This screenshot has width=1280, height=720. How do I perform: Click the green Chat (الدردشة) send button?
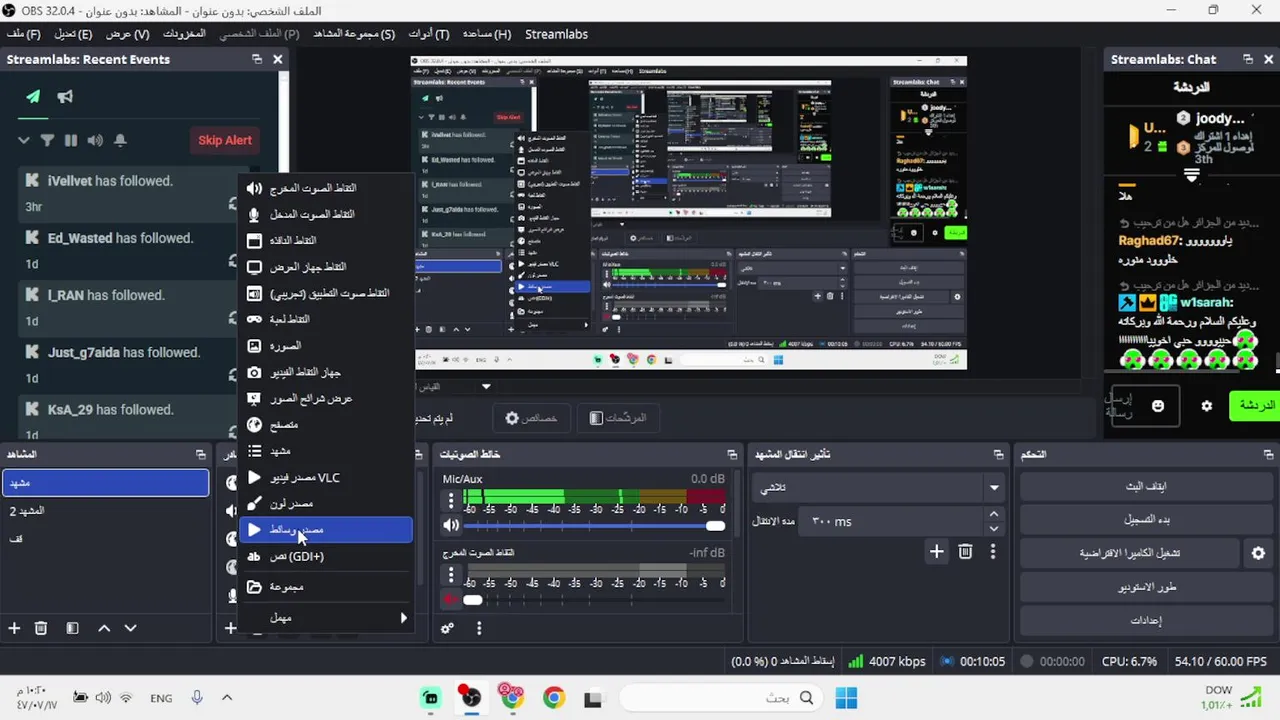click(1256, 405)
